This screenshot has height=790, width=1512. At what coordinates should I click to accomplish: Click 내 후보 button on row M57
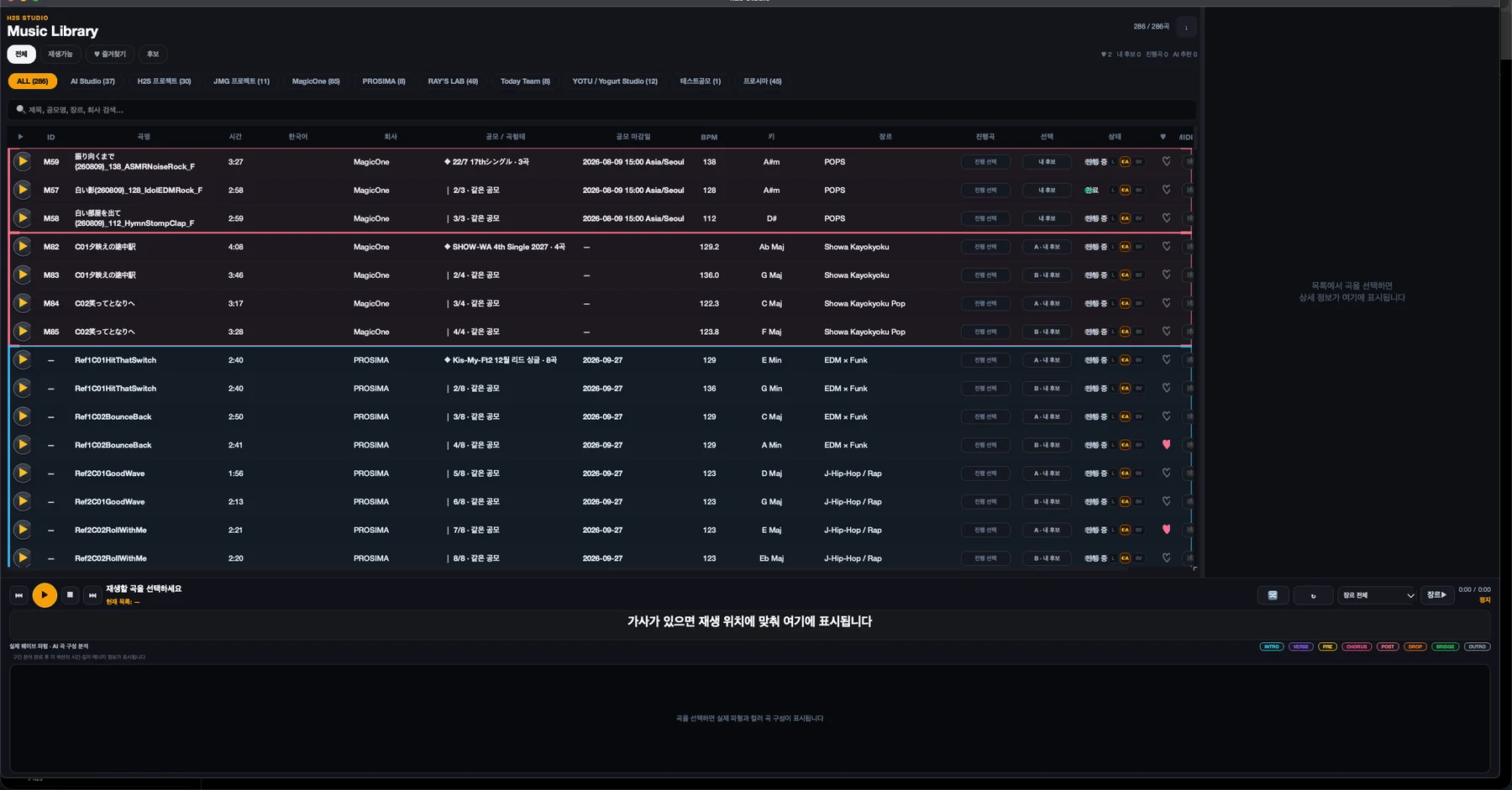(x=1047, y=191)
